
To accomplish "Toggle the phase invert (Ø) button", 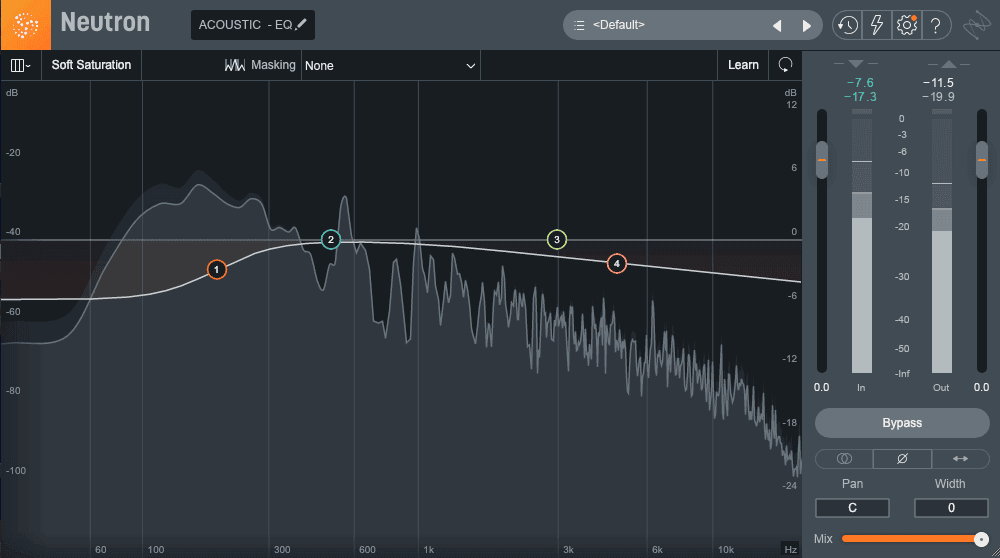I will tap(902, 459).
